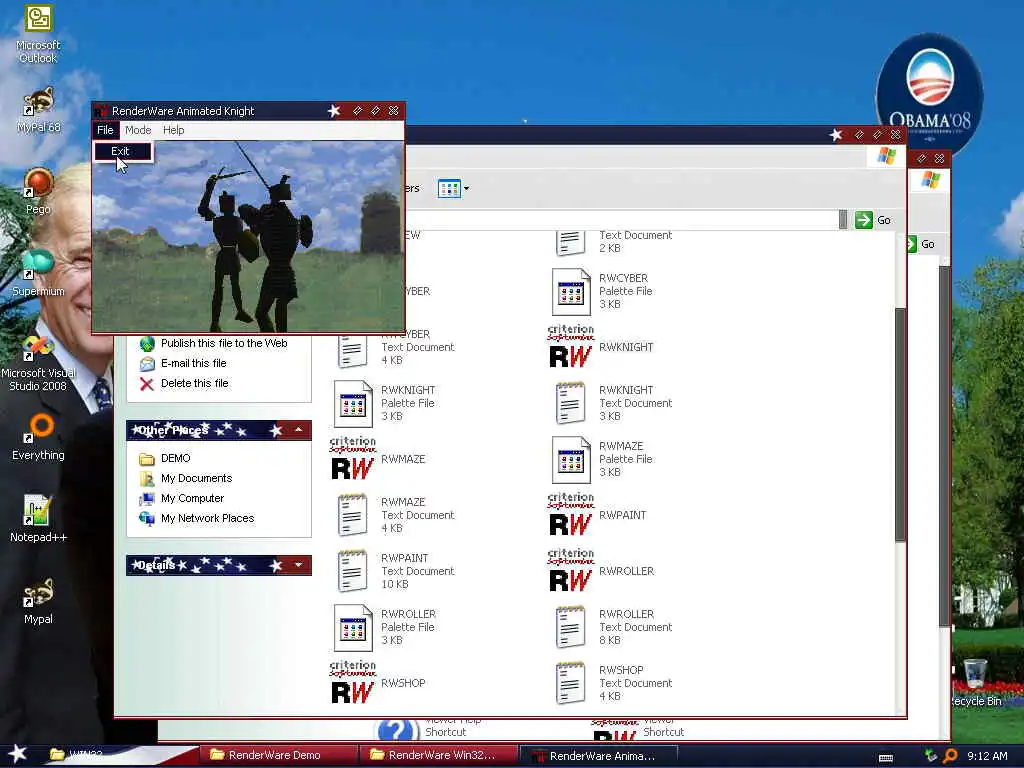Open the Everything search shortcut

click(38, 436)
